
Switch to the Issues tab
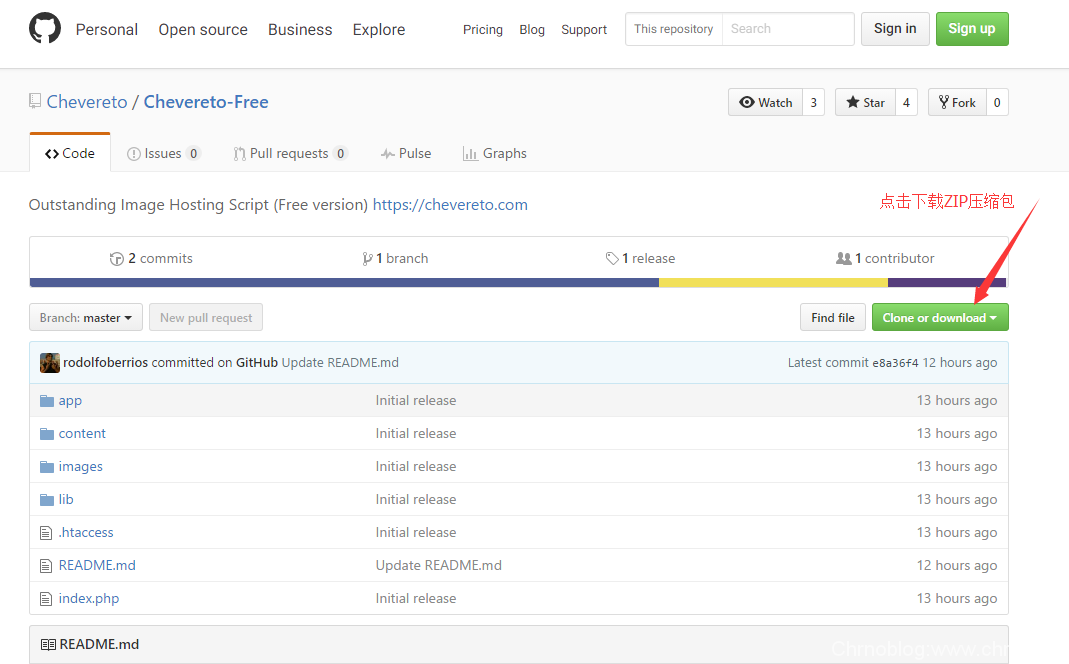pyautogui.click(x=162, y=153)
